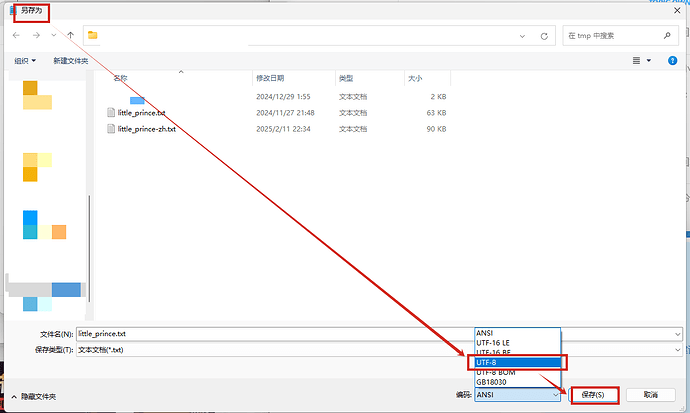Collapse folders with 隐藏文件夹
690x413 pixels.
coord(34,397)
